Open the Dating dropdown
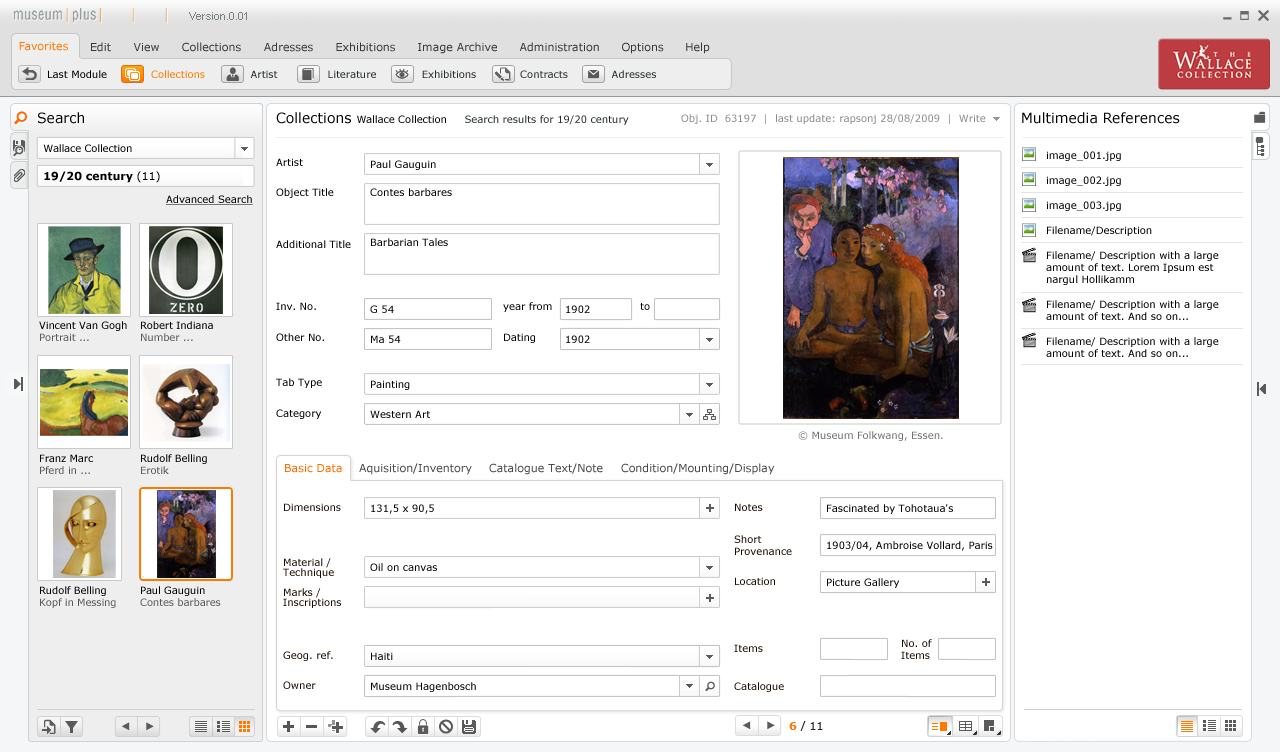Image resolution: width=1280 pixels, height=752 pixels. [x=709, y=339]
